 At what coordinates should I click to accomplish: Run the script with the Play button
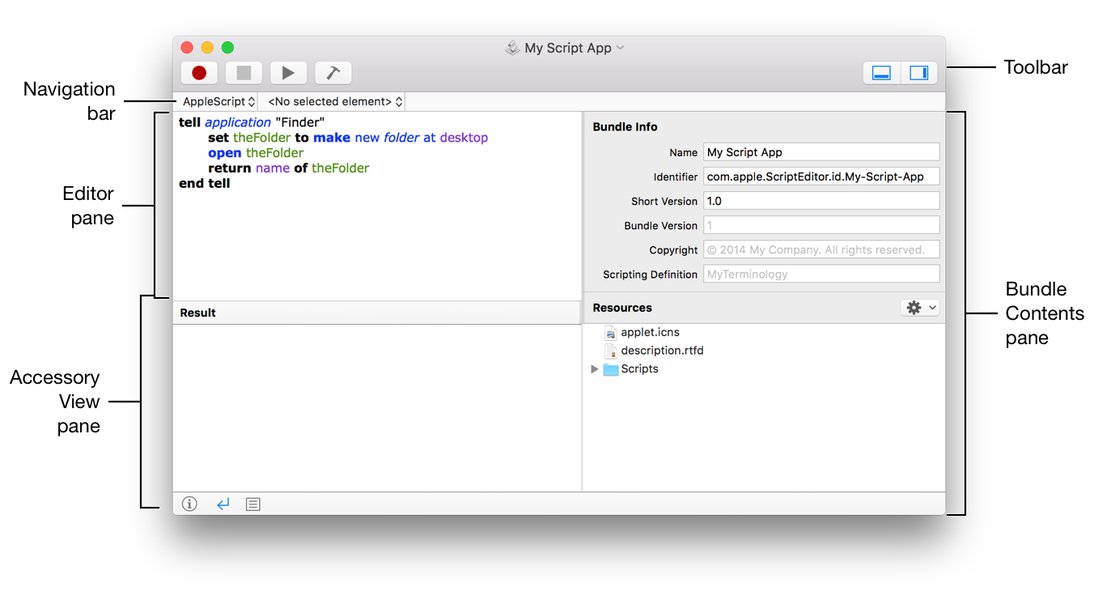pyautogui.click(x=288, y=73)
